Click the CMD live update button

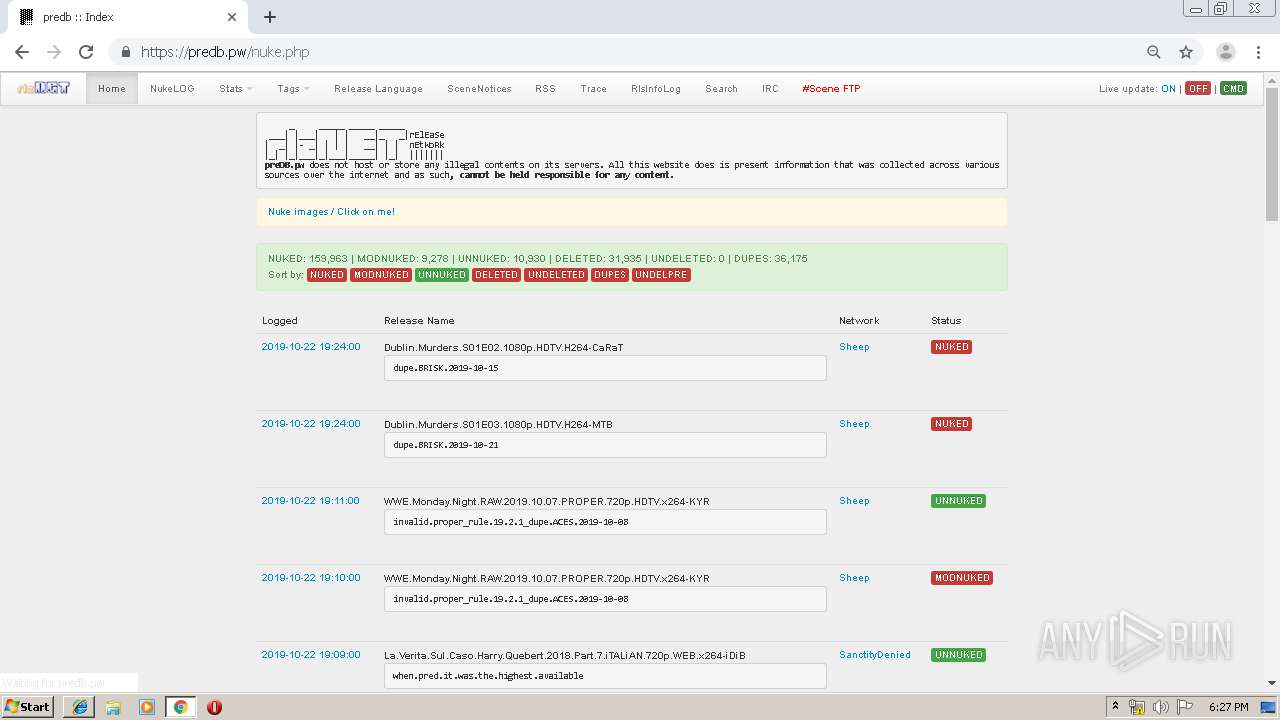[1233, 89]
